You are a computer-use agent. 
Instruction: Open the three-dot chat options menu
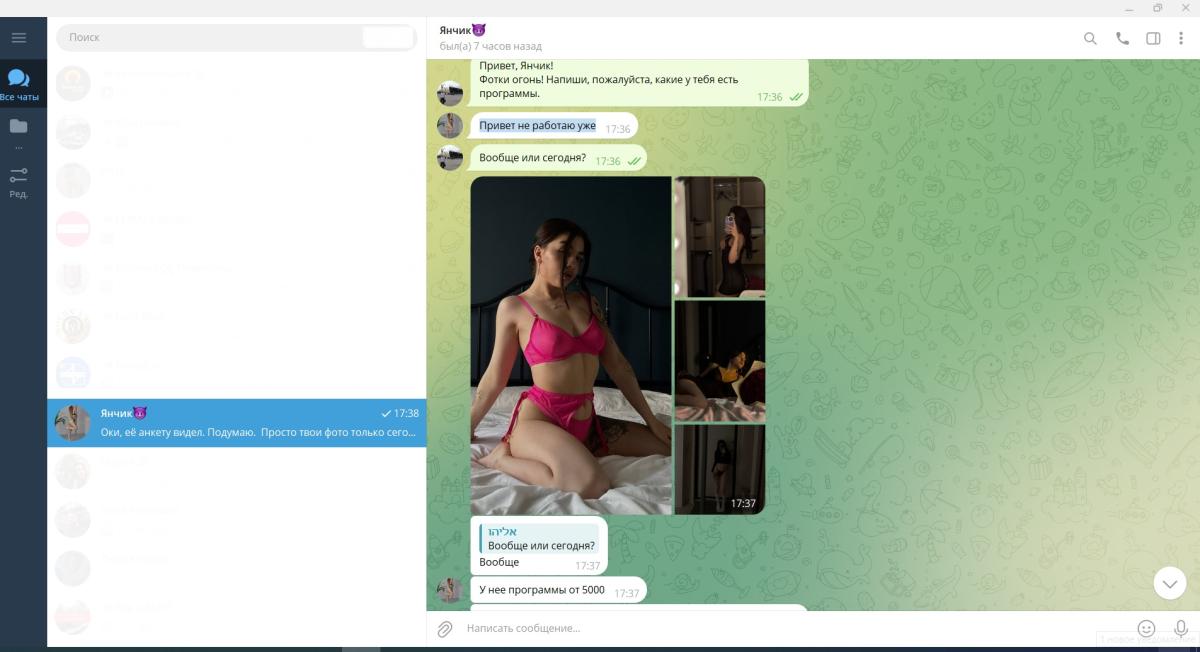[1183, 39]
